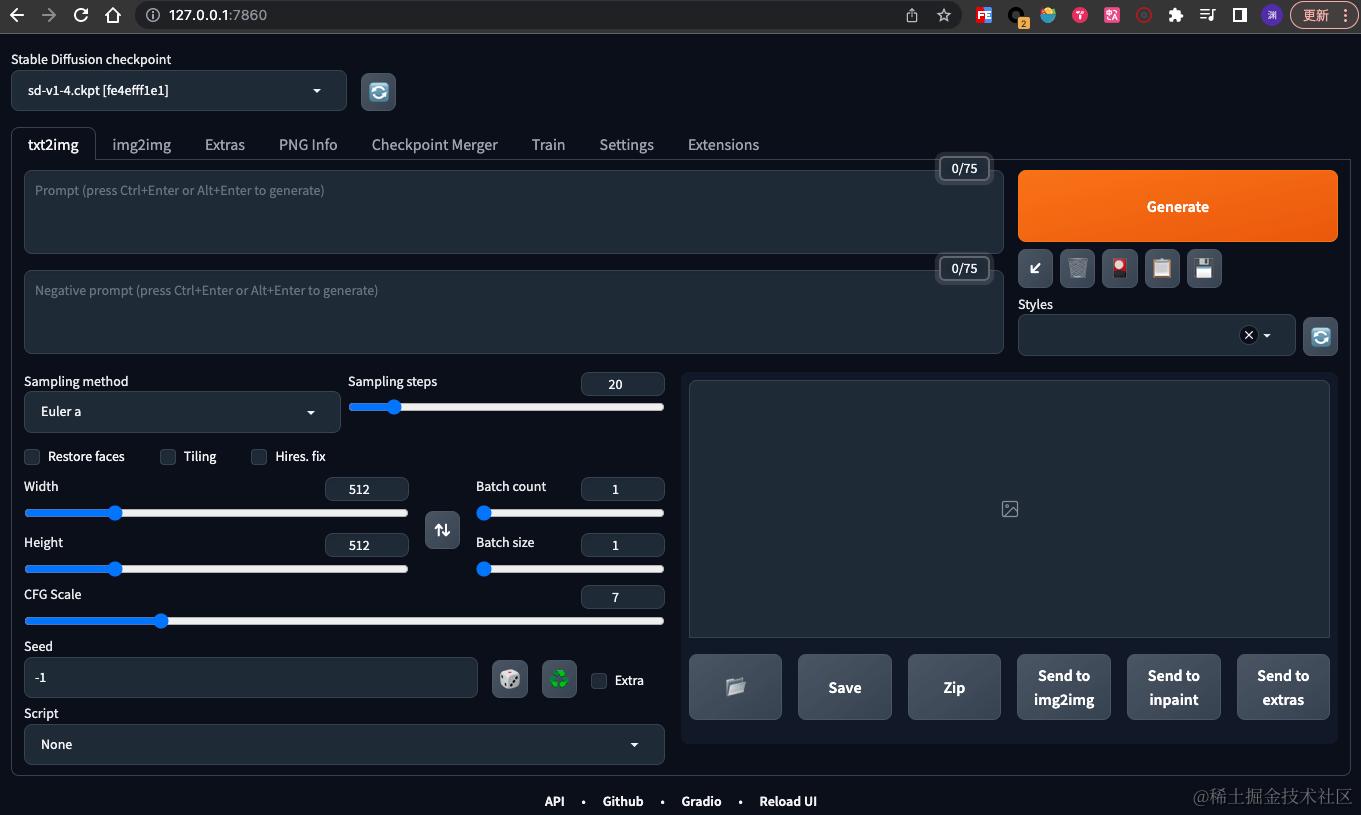Image resolution: width=1361 pixels, height=815 pixels.
Task: Enable the Hires. fix checkbox
Action: point(259,456)
